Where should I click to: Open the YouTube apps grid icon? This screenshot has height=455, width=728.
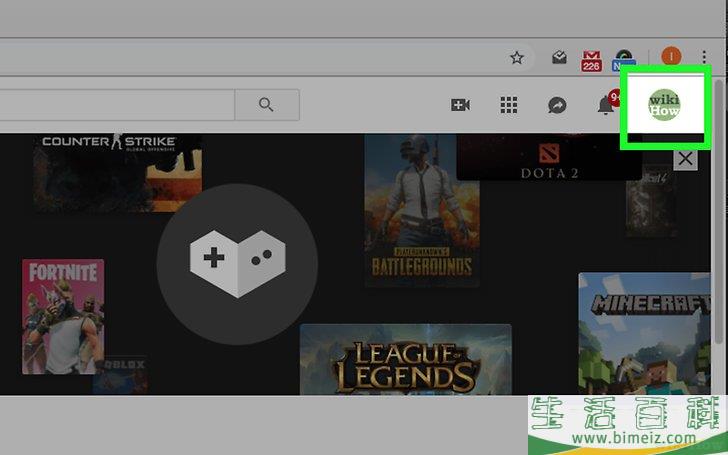point(509,105)
